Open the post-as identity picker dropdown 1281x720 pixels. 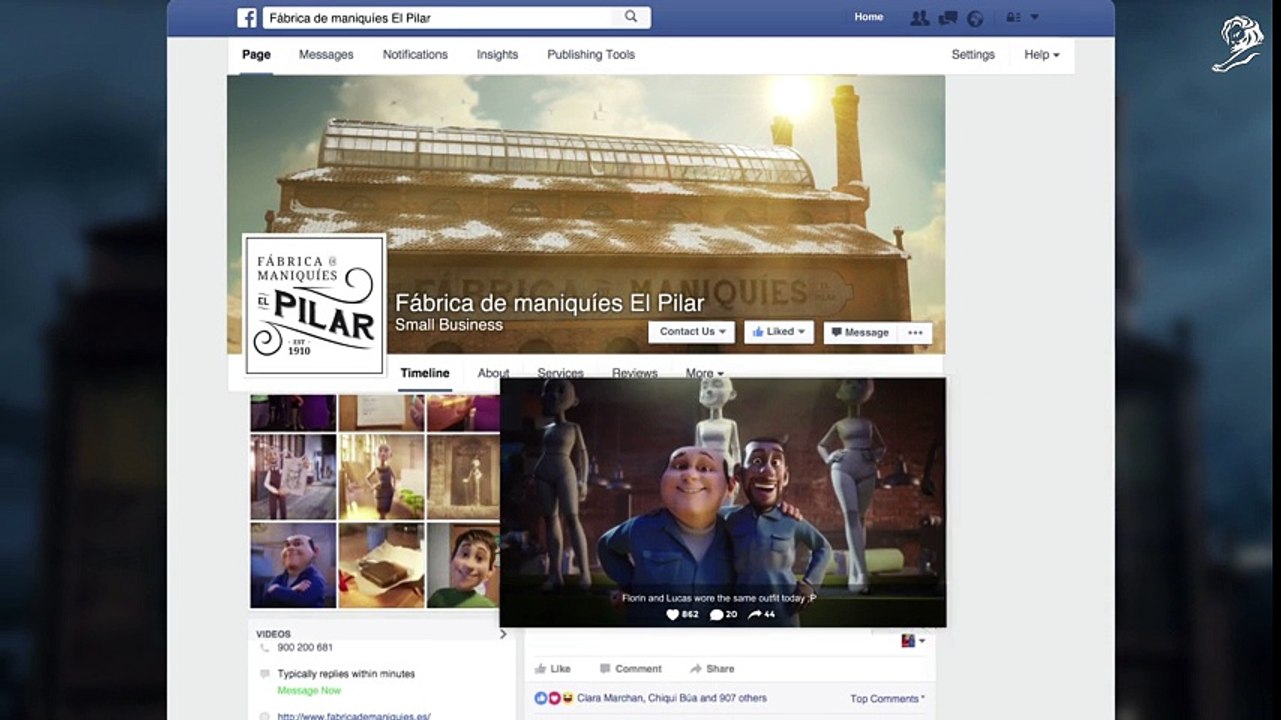point(913,641)
